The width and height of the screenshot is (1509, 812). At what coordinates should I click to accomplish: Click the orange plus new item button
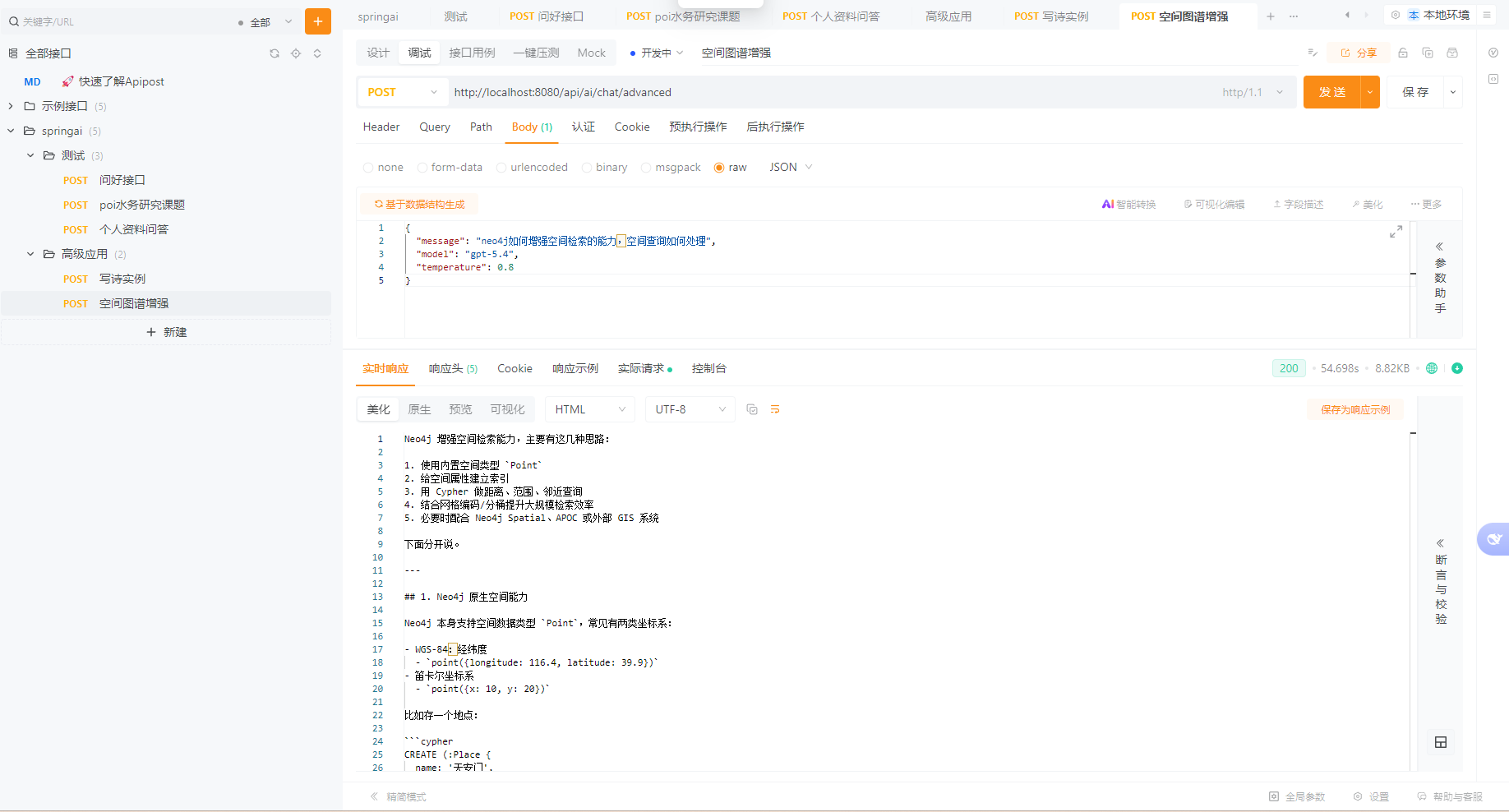[317, 21]
